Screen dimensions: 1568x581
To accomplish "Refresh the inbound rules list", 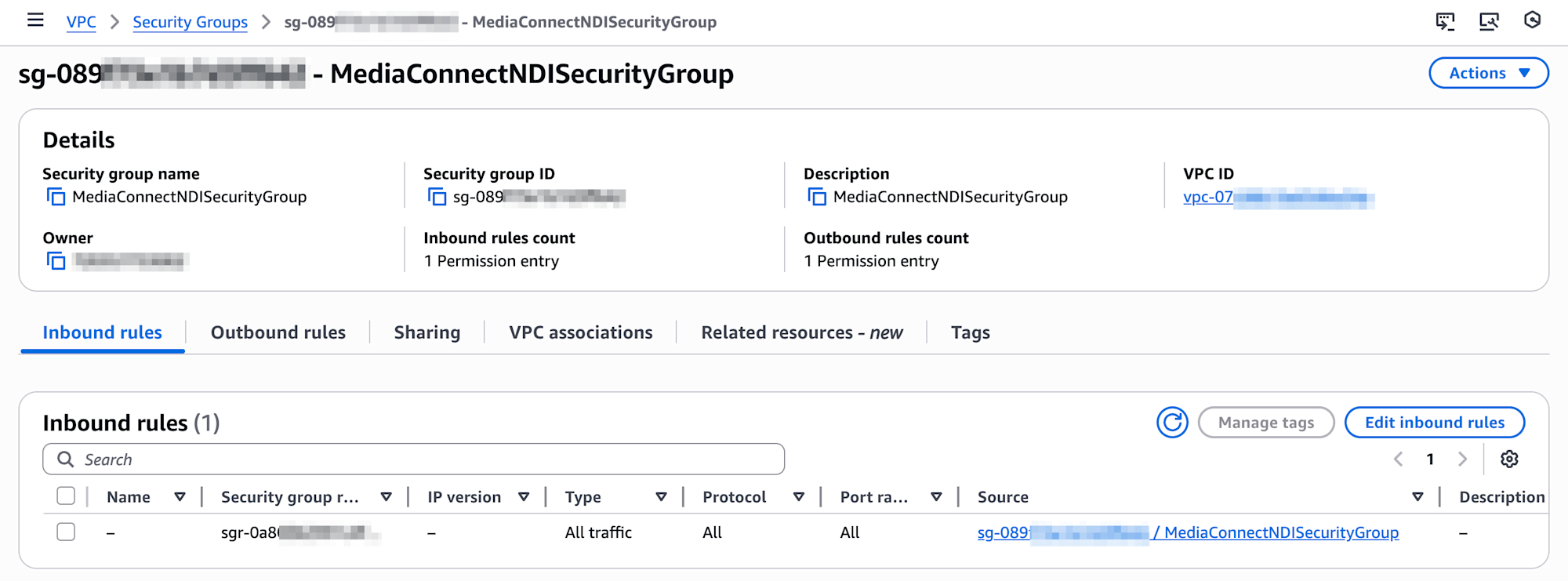I will tap(1172, 423).
